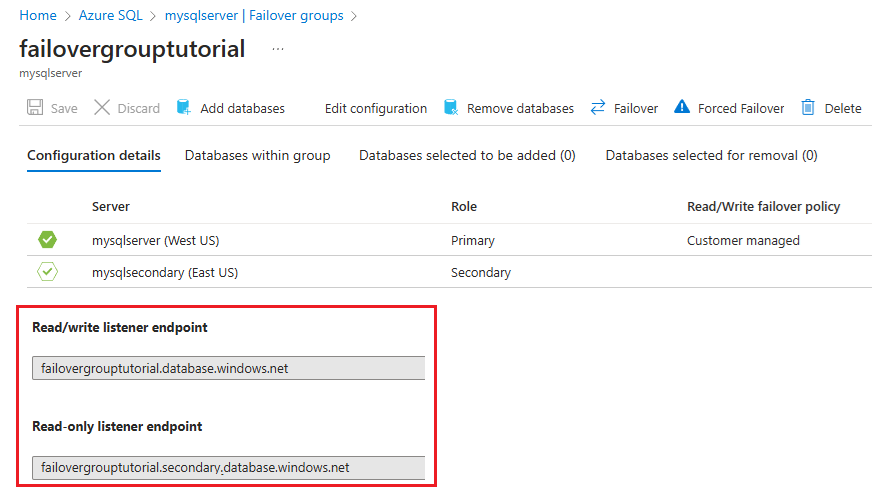Click the green primary server status icon
872x492 pixels.
pyautogui.click(x=48, y=240)
